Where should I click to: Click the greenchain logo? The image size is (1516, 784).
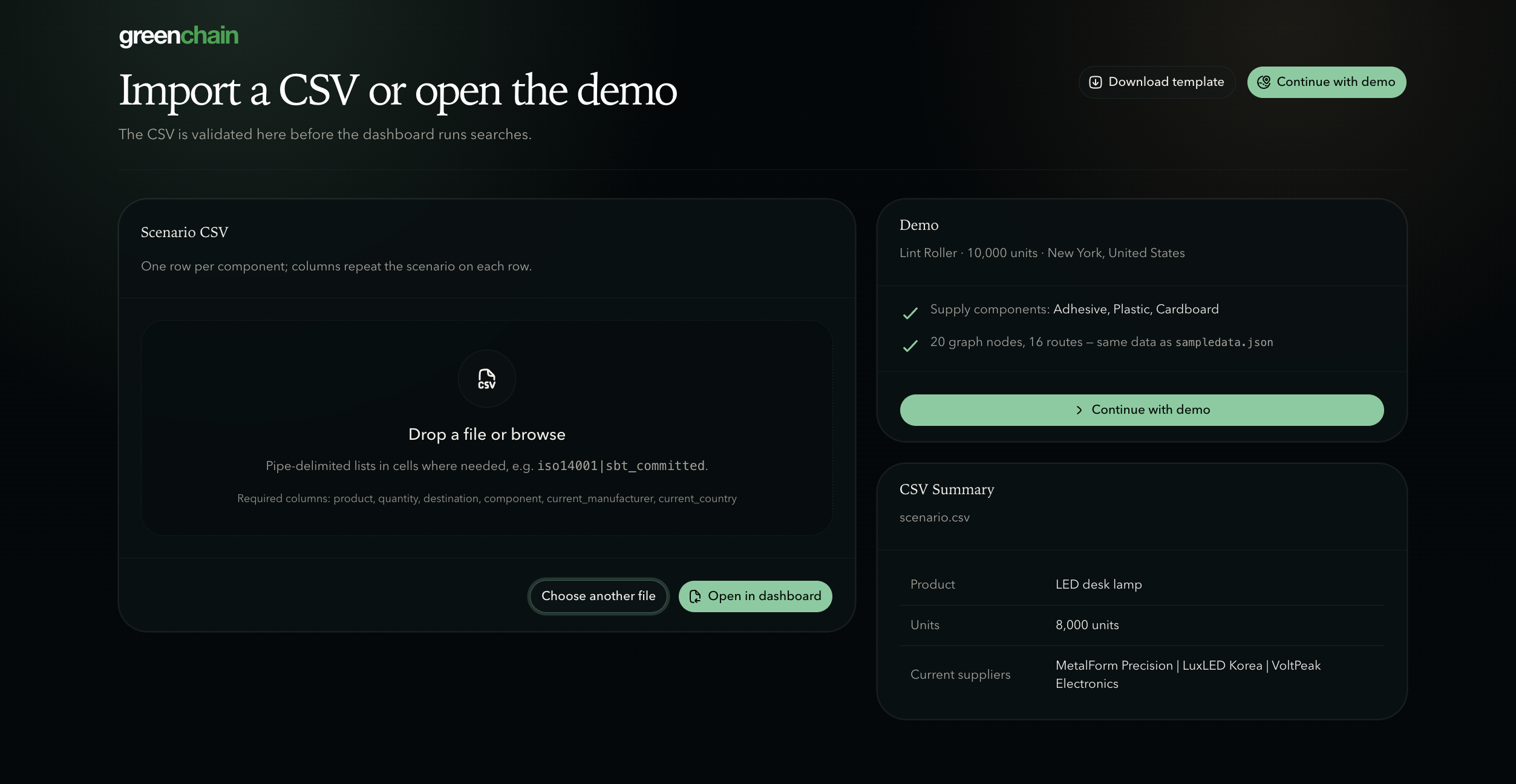(x=178, y=36)
